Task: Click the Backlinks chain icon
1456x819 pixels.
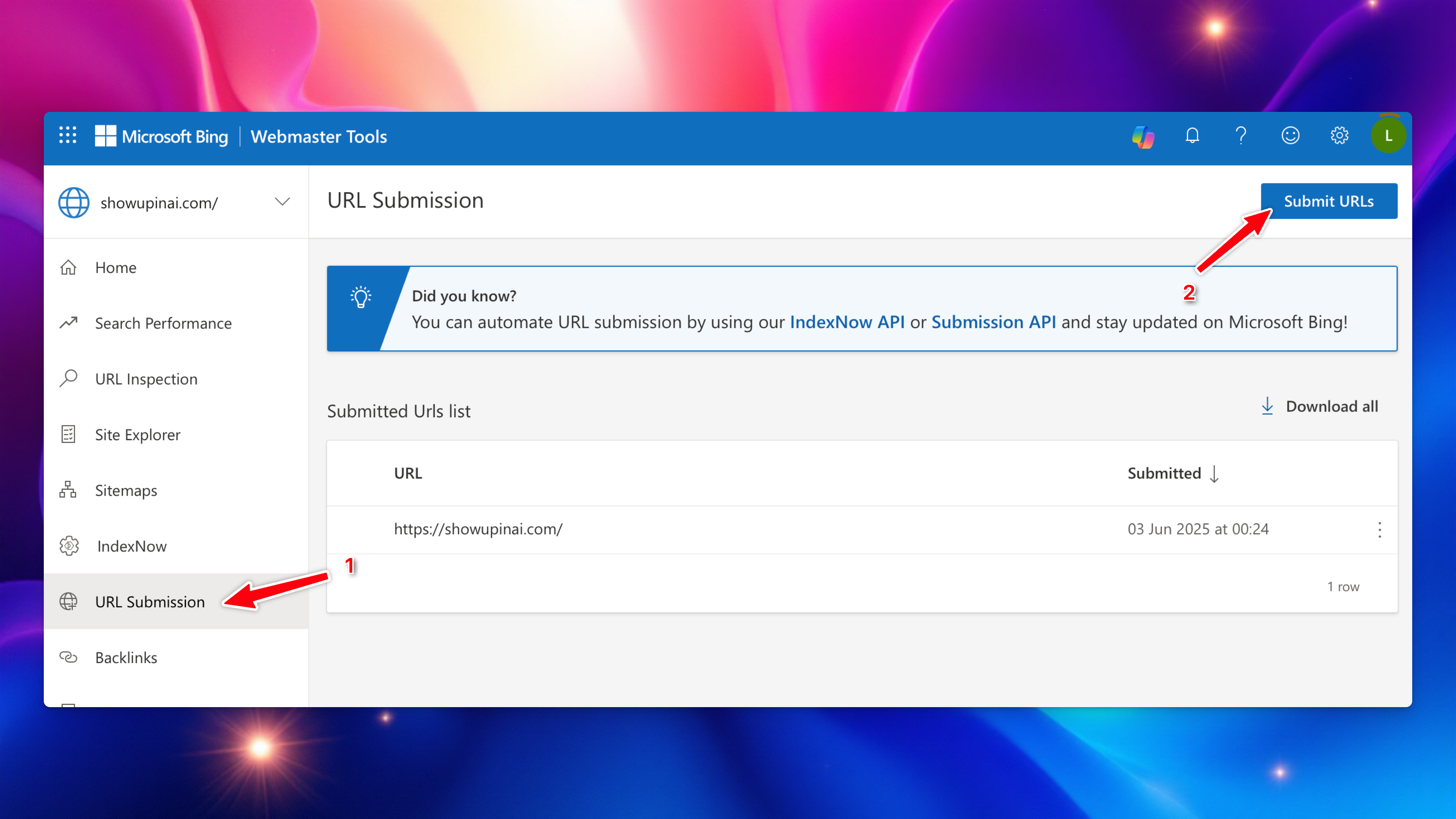Action: (68, 657)
